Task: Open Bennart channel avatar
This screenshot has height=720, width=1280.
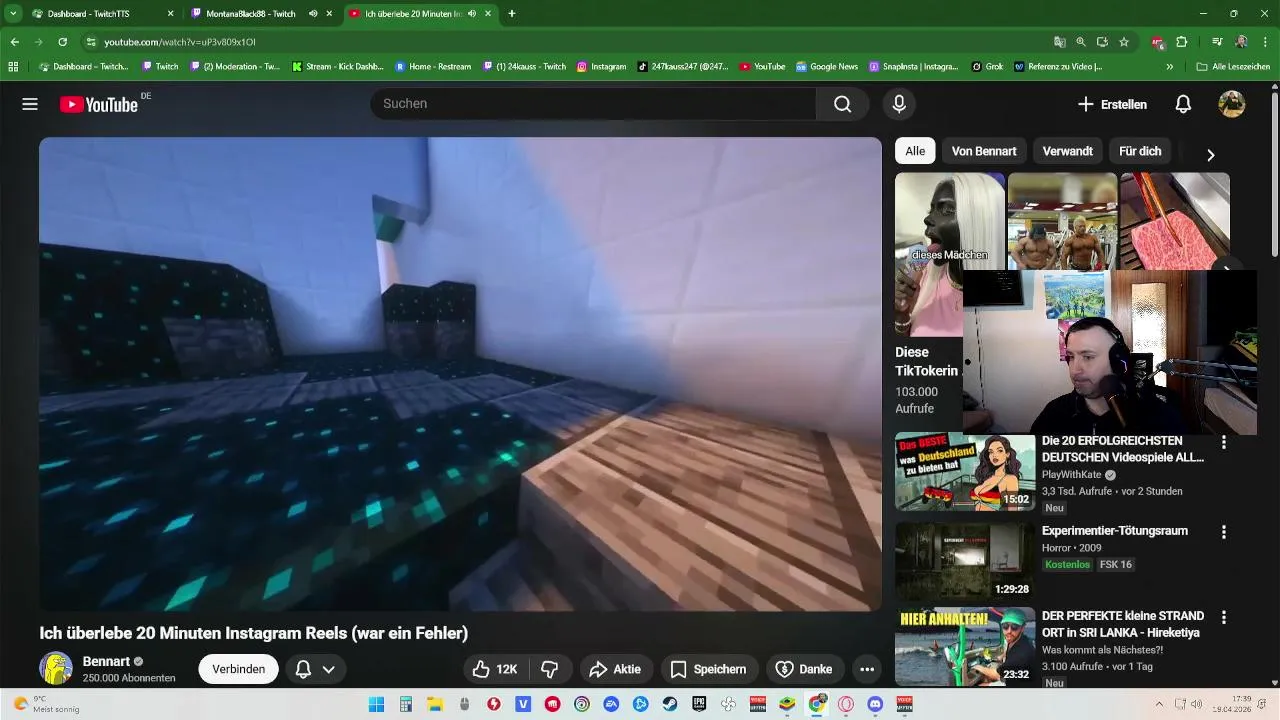Action: coord(56,668)
